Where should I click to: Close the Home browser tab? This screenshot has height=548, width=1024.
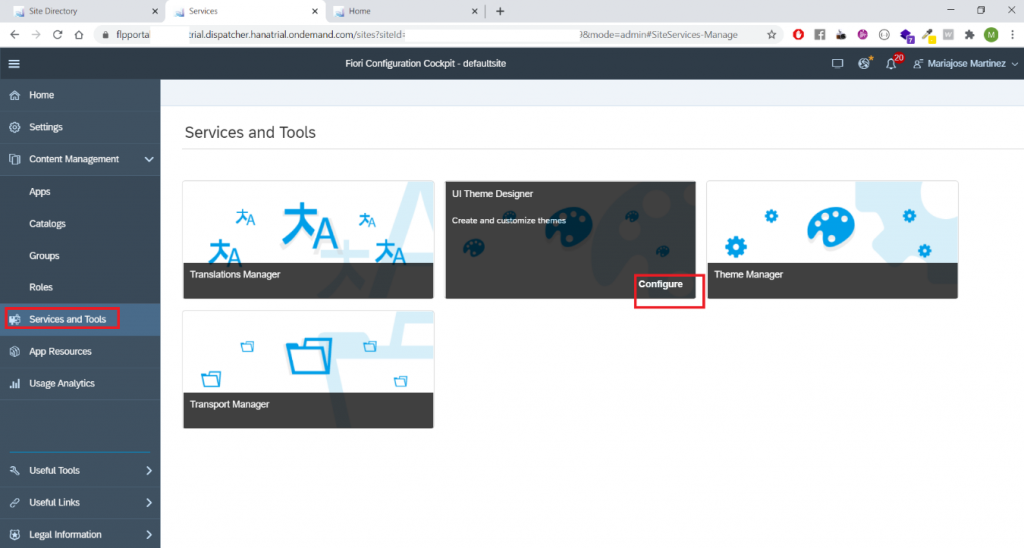point(475,11)
